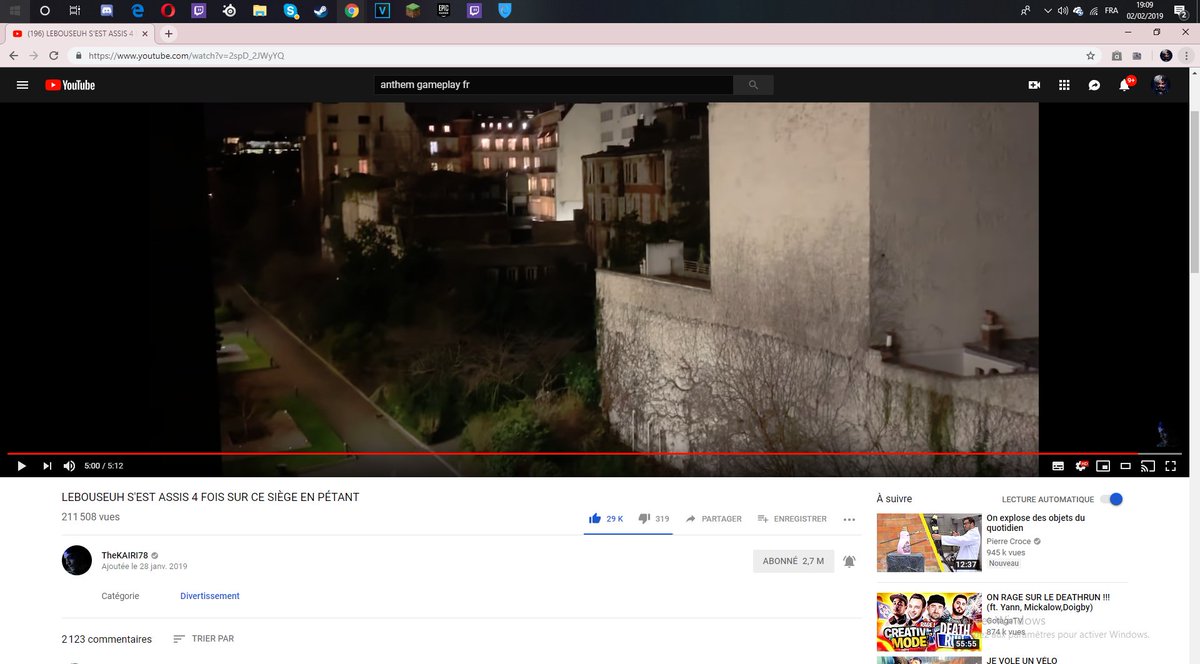Open File Explorer from the taskbar
This screenshot has width=1200, height=664.
coord(260,10)
